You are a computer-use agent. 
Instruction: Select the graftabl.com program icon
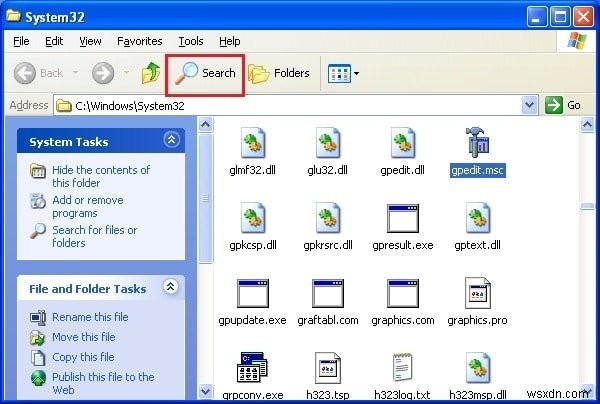point(328,293)
